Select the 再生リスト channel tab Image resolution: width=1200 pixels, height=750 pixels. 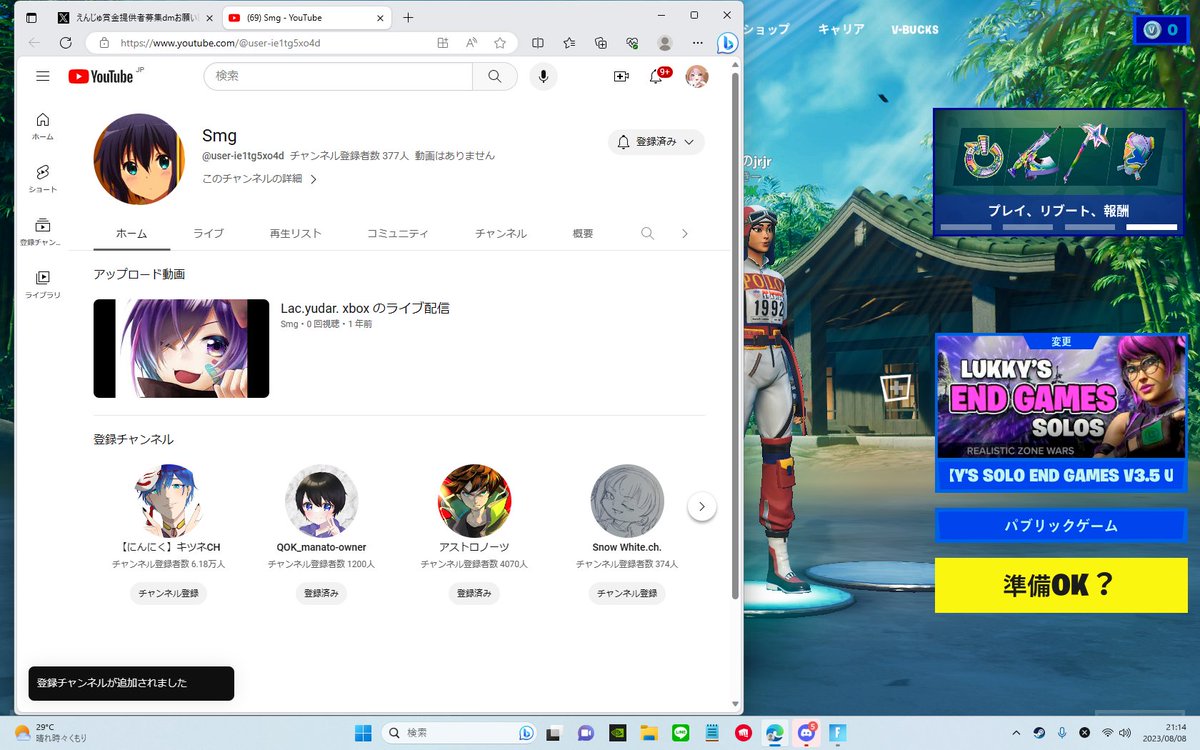pyautogui.click(x=295, y=233)
